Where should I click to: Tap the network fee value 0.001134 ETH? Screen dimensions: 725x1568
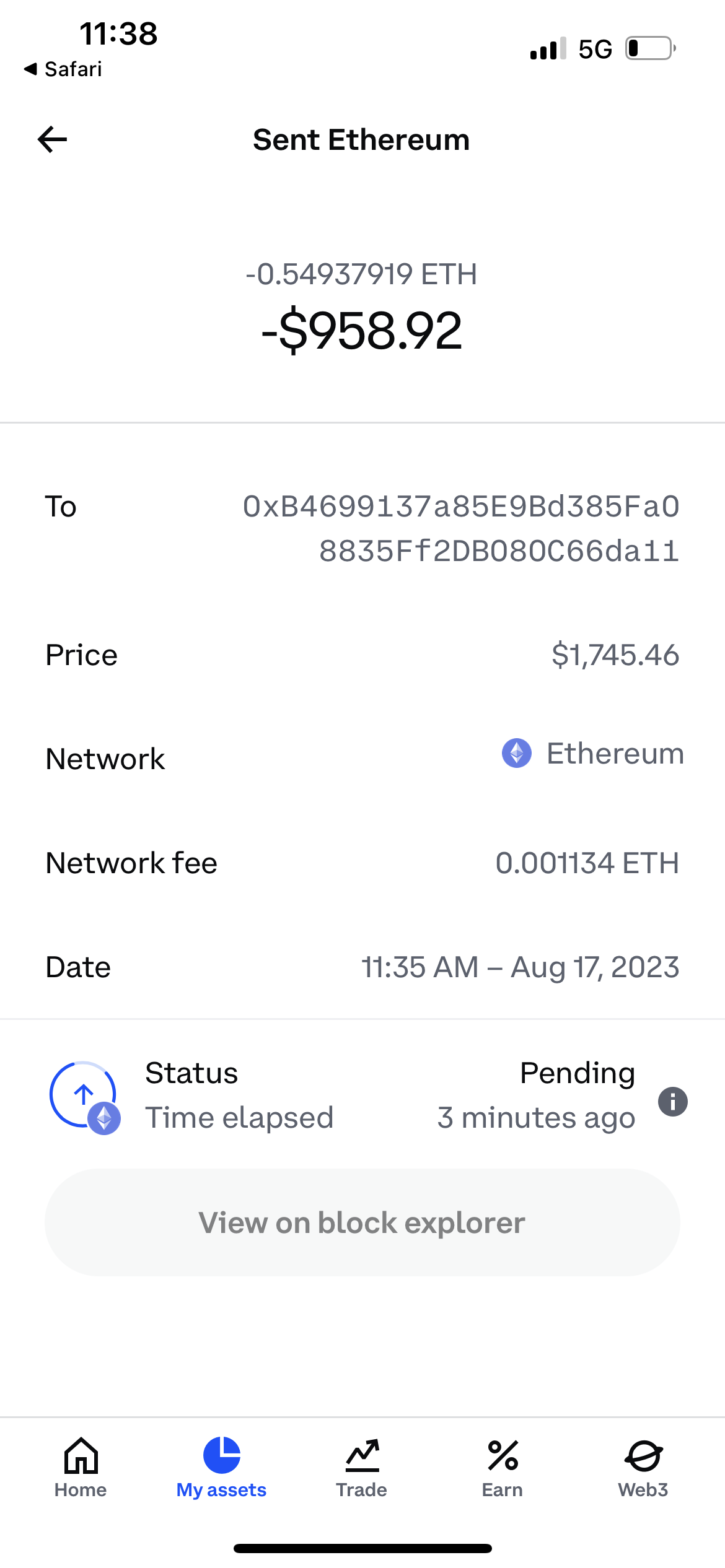587,863
